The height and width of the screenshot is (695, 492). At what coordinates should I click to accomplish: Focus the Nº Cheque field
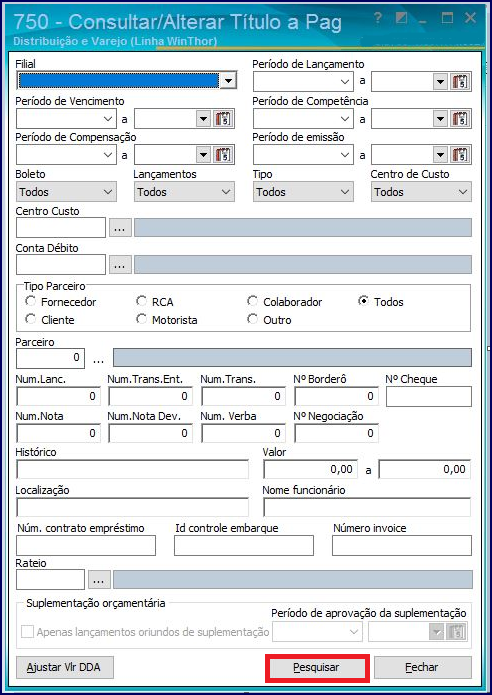[x=429, y=396]
